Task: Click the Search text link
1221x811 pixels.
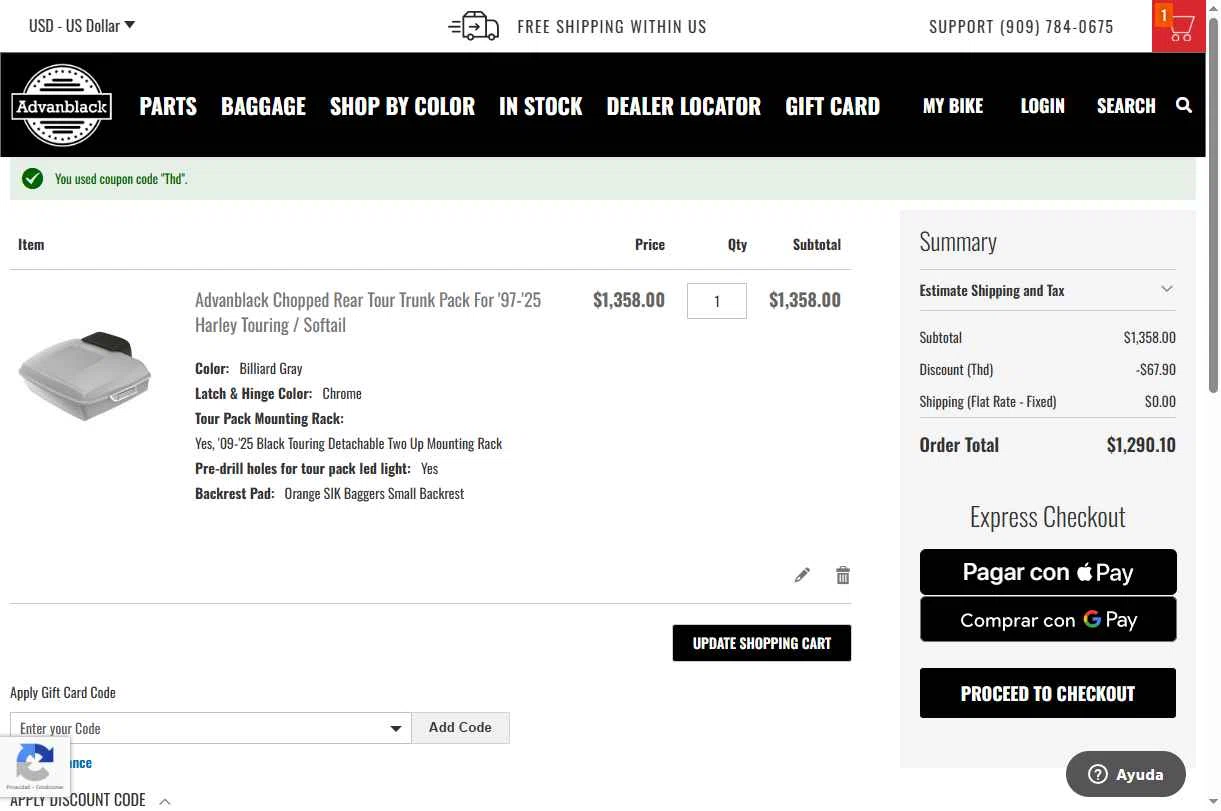Action: (1126, 106)
